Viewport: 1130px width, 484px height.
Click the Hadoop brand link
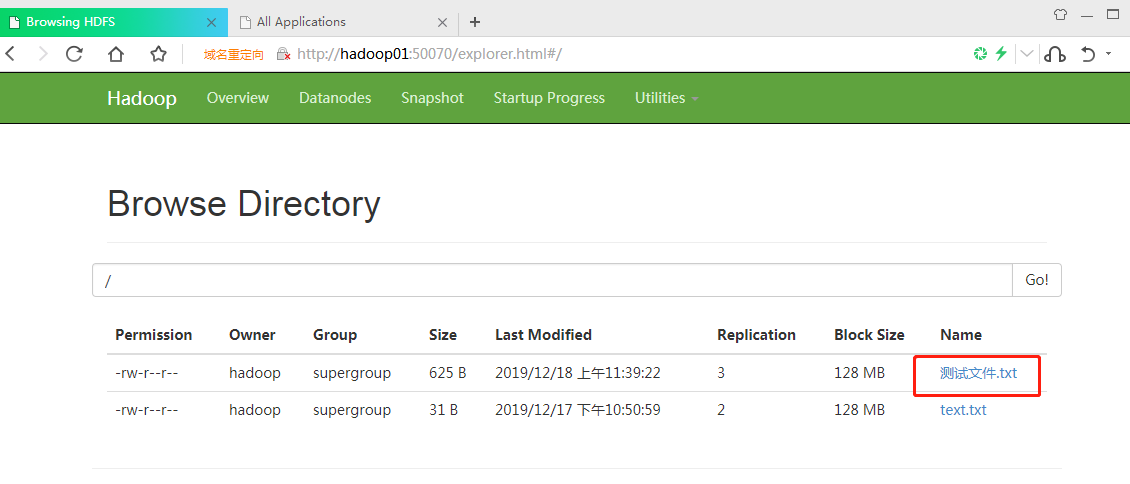(142, 98)
